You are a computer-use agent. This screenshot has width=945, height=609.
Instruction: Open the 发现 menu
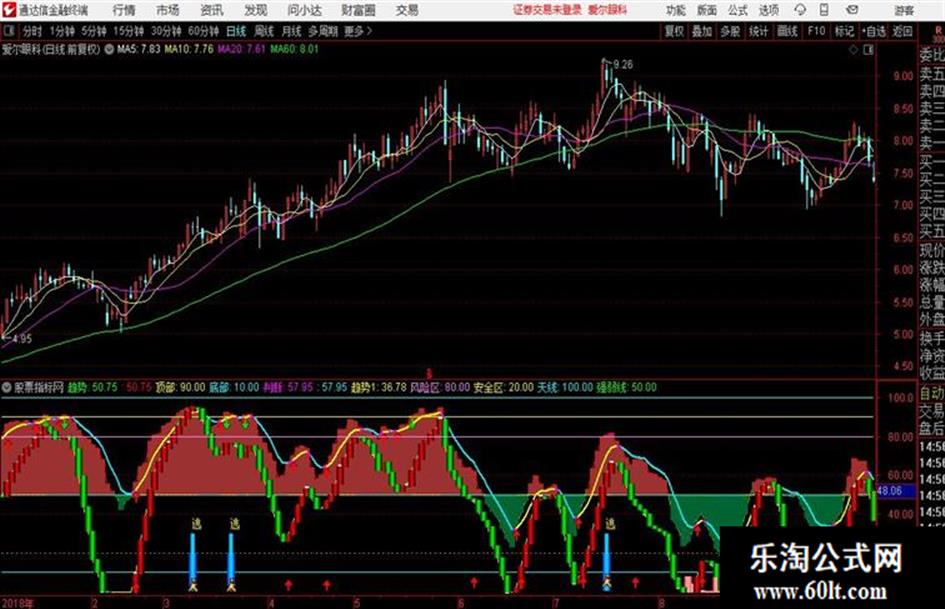pyautogui.click(x=256, y=10)
